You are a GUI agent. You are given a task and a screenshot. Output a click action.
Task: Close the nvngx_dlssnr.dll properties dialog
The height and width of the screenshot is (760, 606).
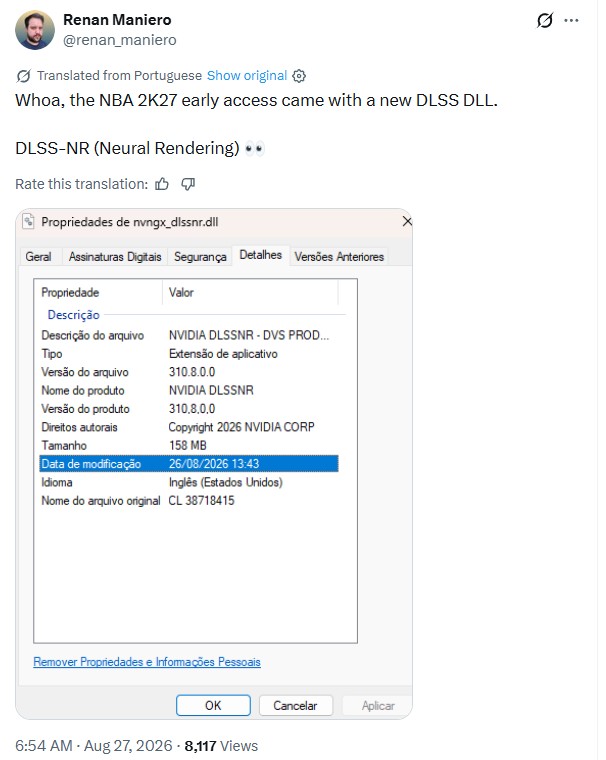pyautogui.click(x=407, y=222)
